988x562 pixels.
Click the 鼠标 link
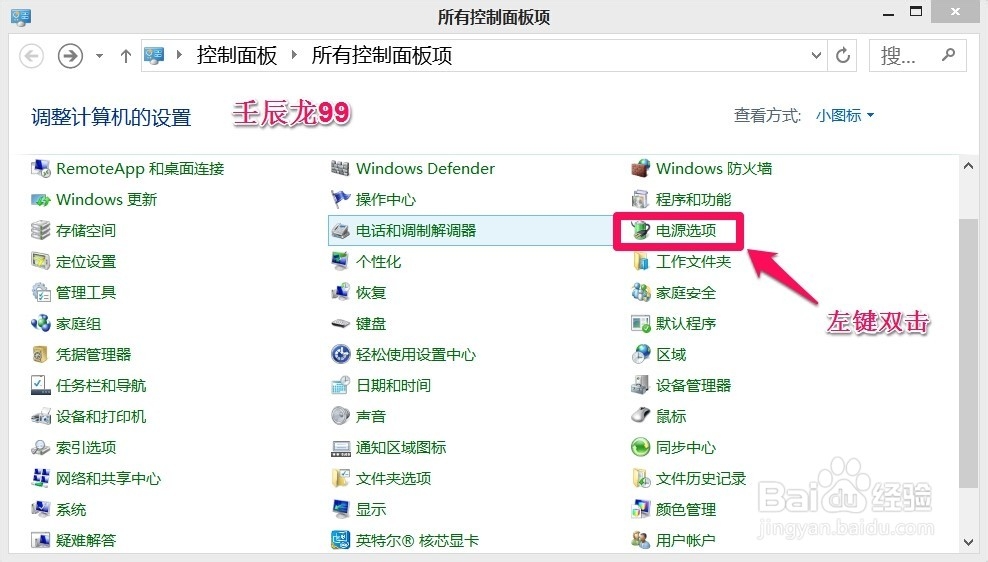pyautogui.click(x=670, y=416)
